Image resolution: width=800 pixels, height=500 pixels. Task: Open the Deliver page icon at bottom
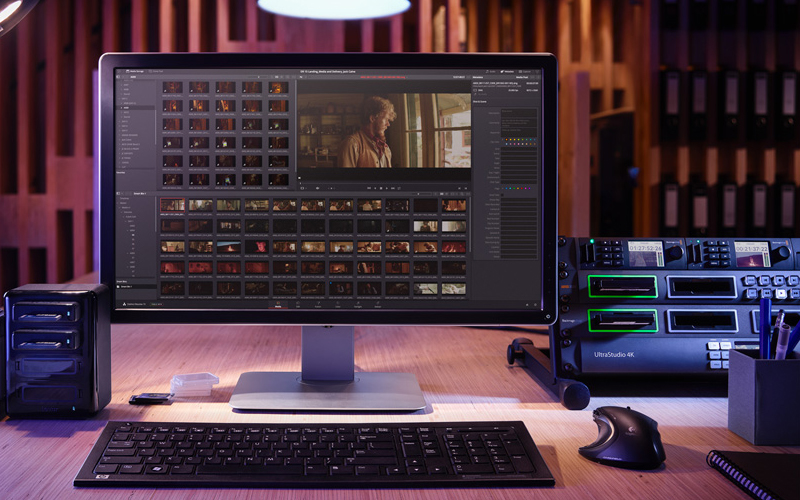[378, 304]
